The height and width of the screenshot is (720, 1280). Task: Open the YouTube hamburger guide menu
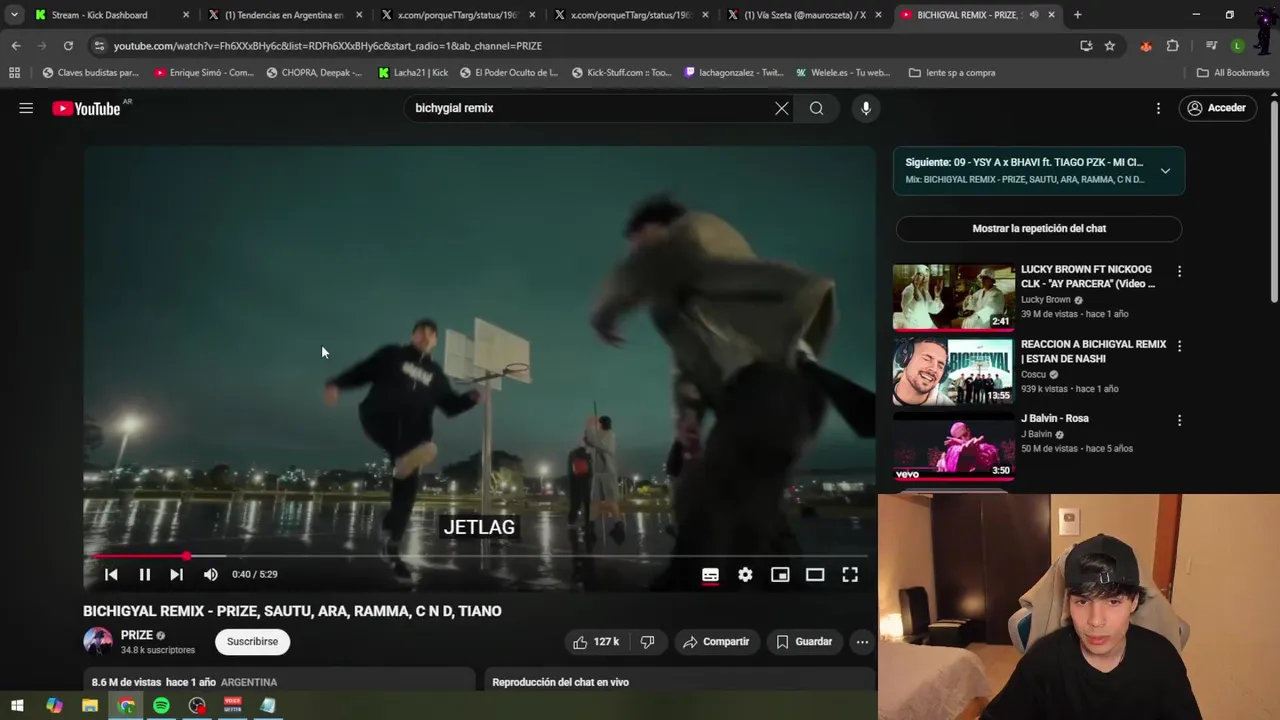pyautogui.click(x=26, y=108)
